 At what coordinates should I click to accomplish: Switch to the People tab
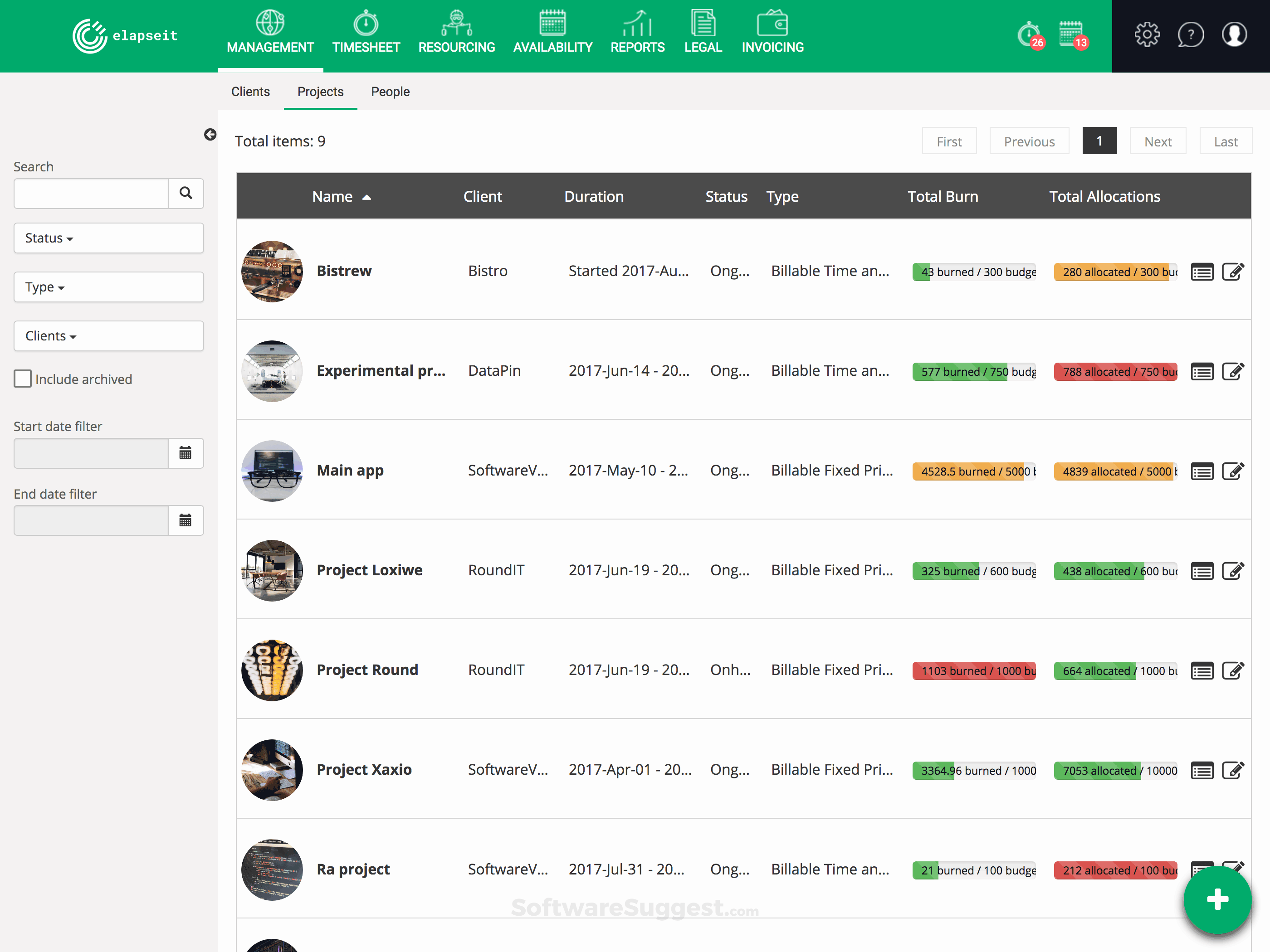coord(390,92)
